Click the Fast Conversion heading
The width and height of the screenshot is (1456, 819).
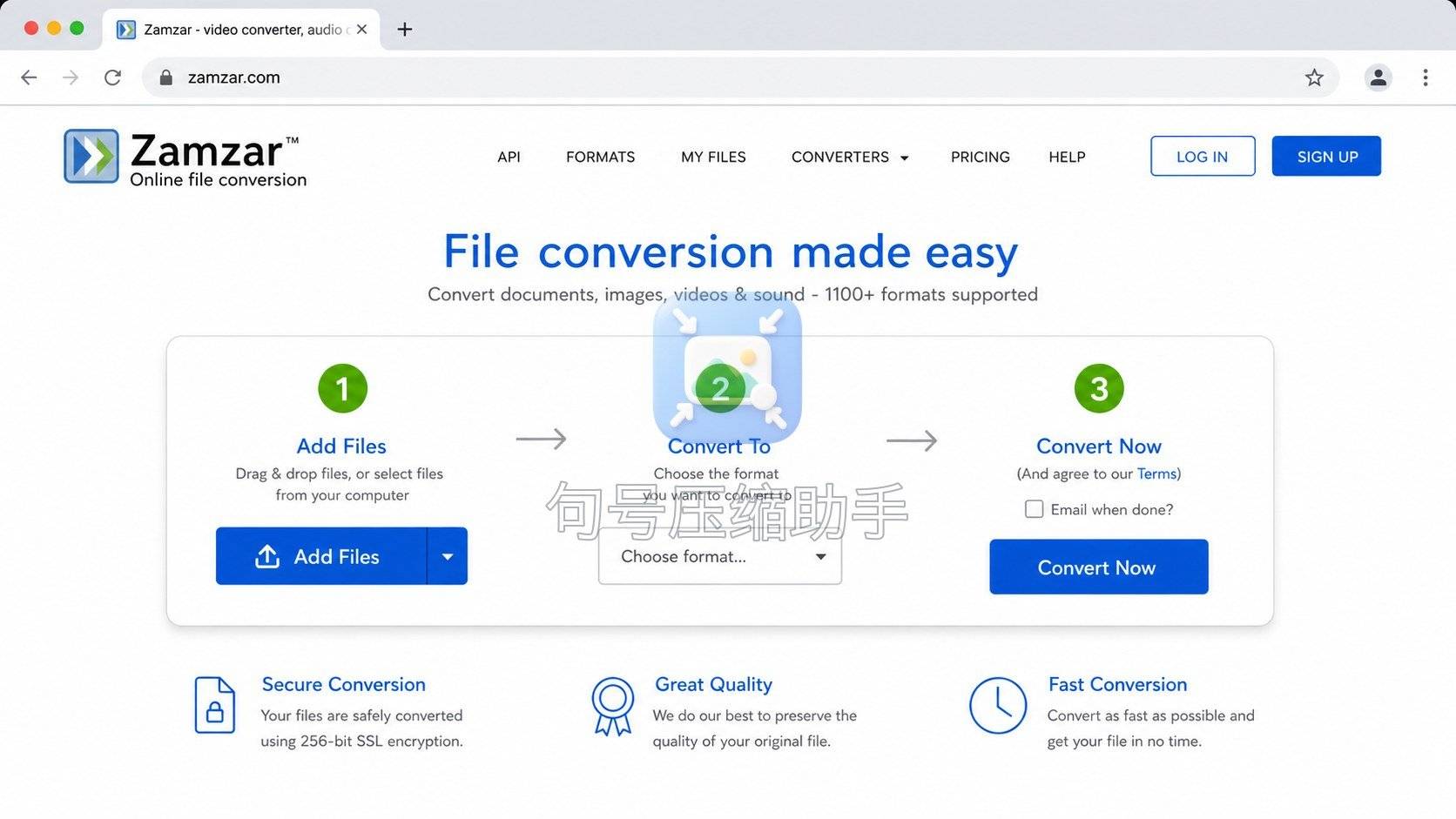pyautogui.click(x=1117, y=684)
